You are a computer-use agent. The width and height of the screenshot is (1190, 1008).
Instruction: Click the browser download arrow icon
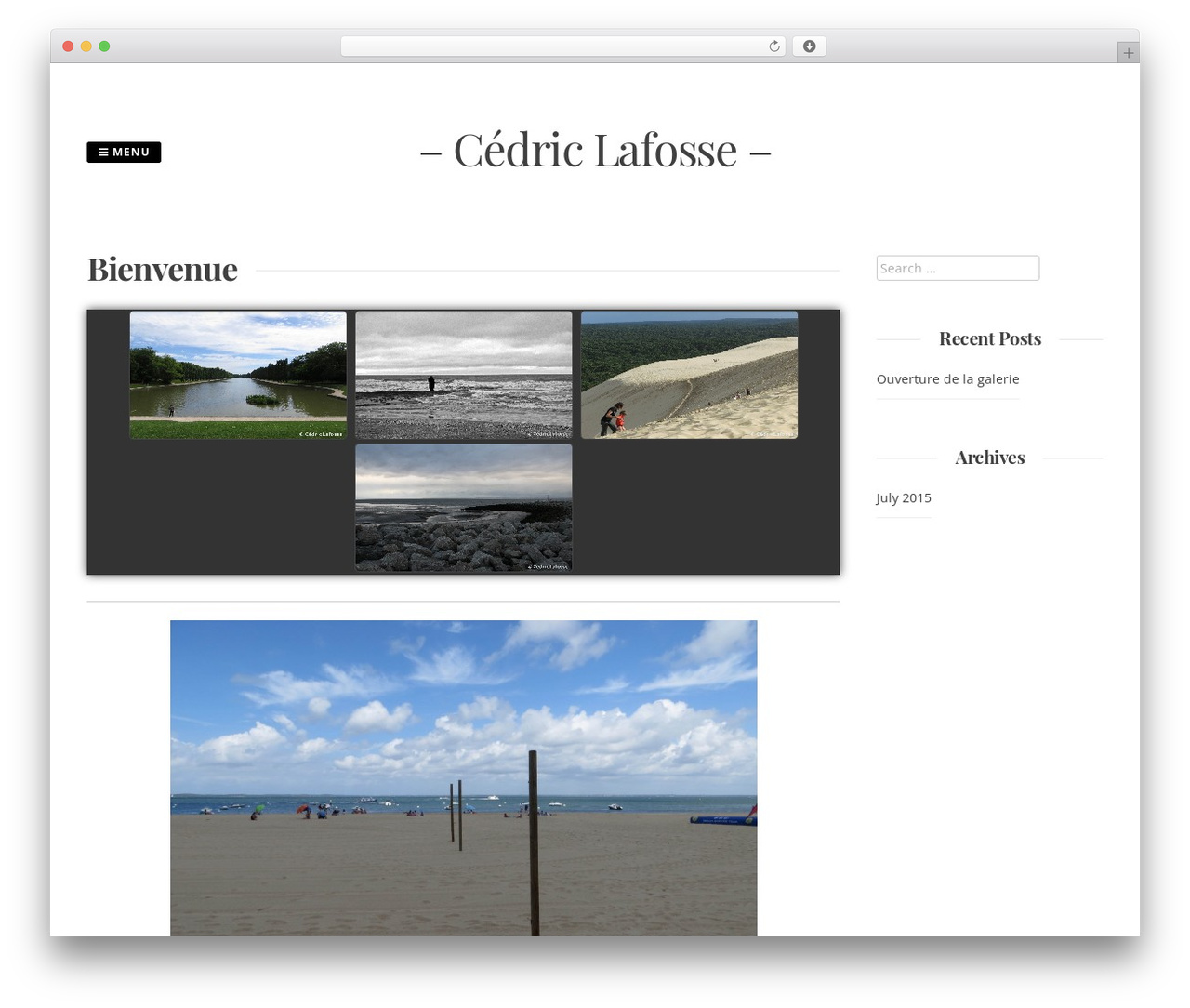(x=809, y=46)
